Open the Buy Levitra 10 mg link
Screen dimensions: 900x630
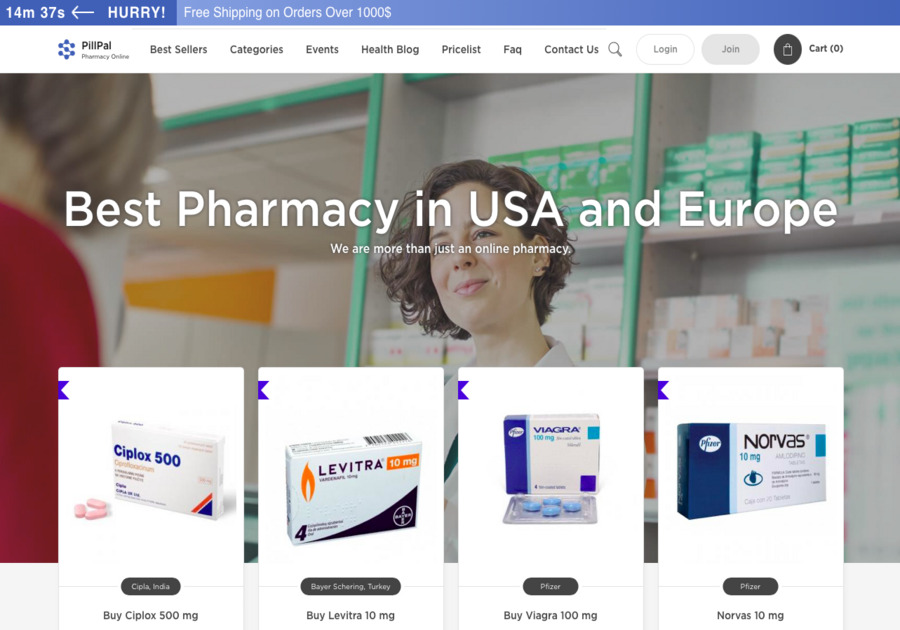coord(350,615)
